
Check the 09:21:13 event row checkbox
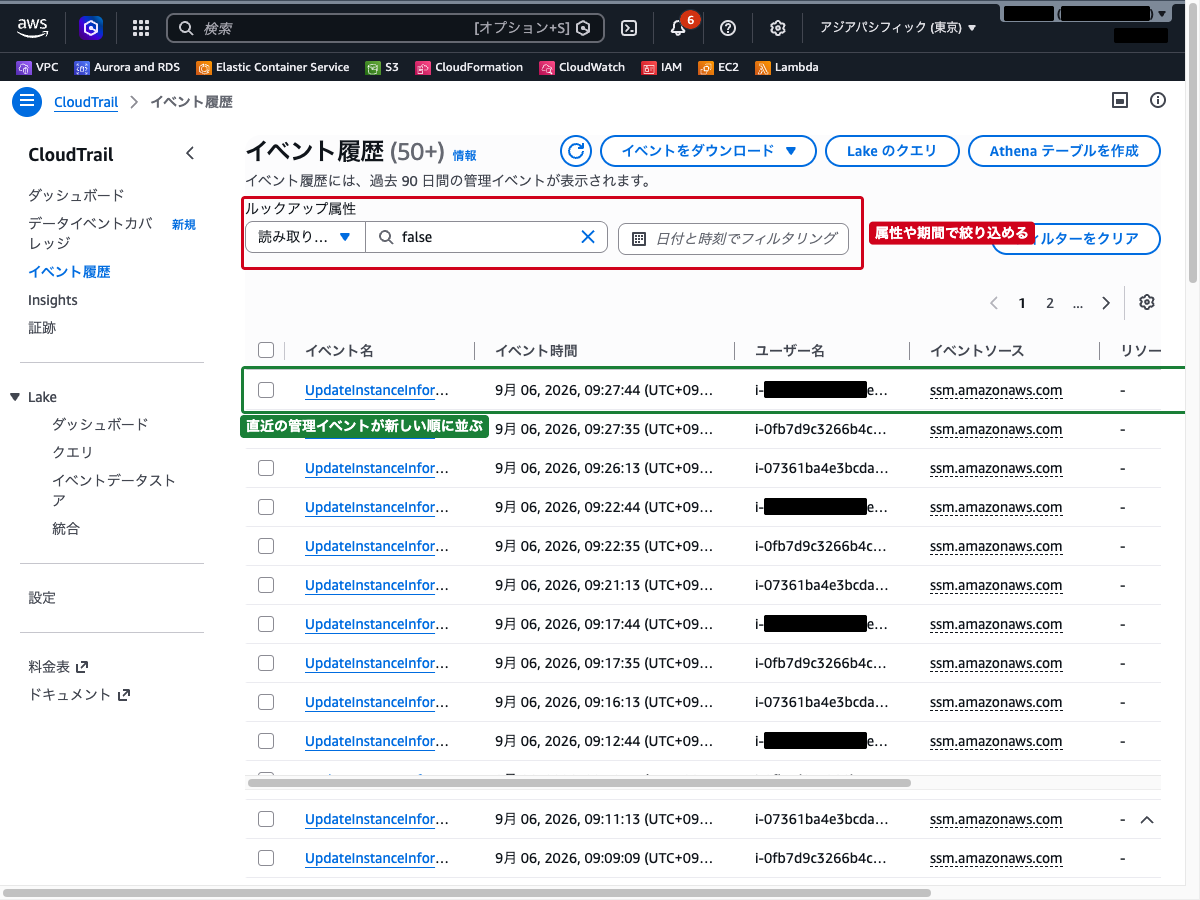click(x=266, y=585)
